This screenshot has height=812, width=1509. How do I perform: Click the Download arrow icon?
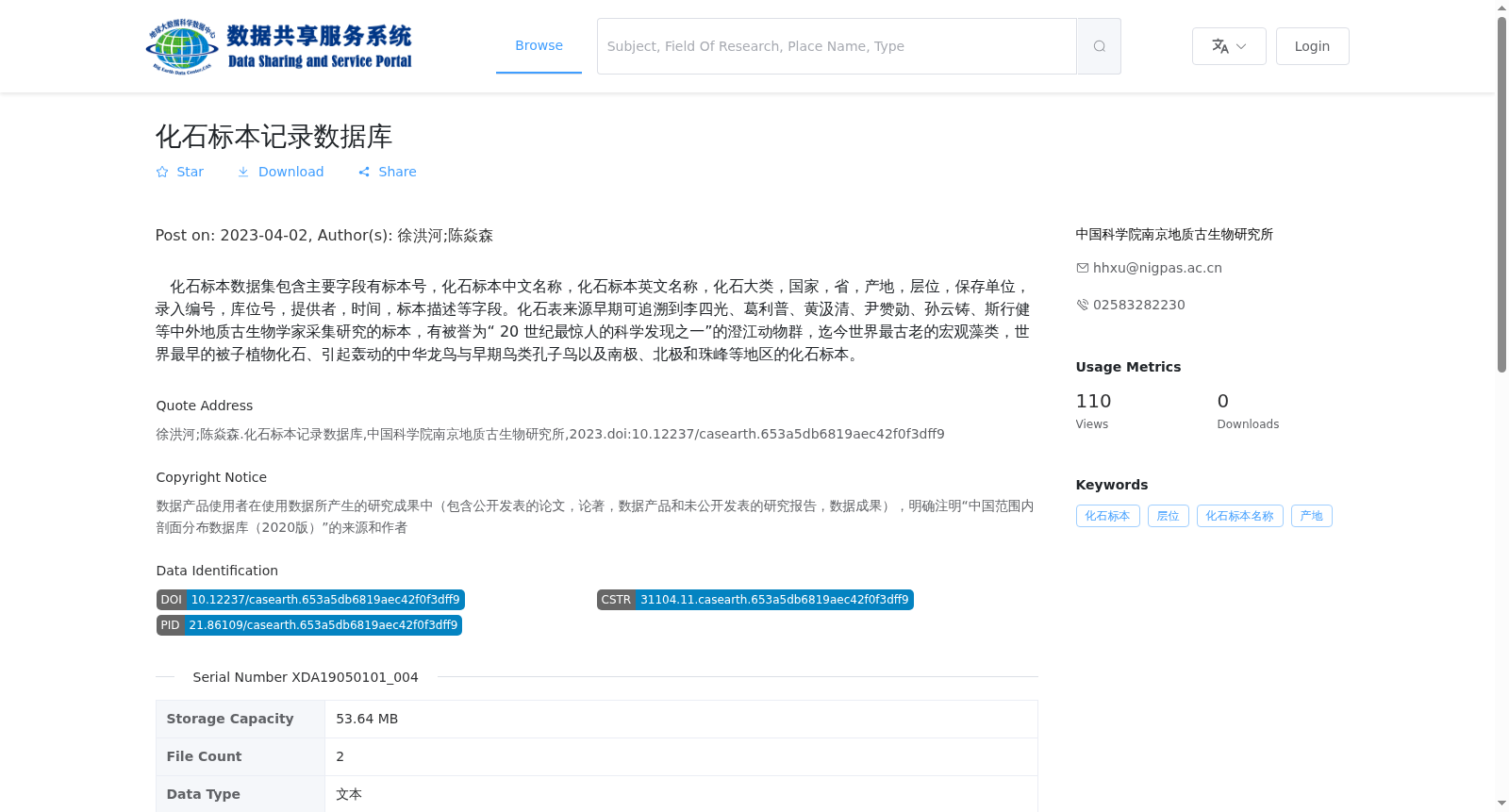tap(243, 172)
